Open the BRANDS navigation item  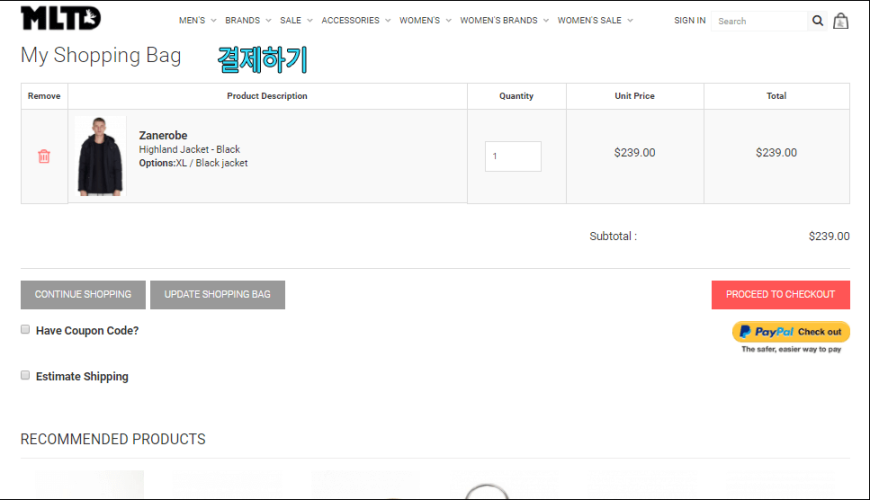[242, 21]
